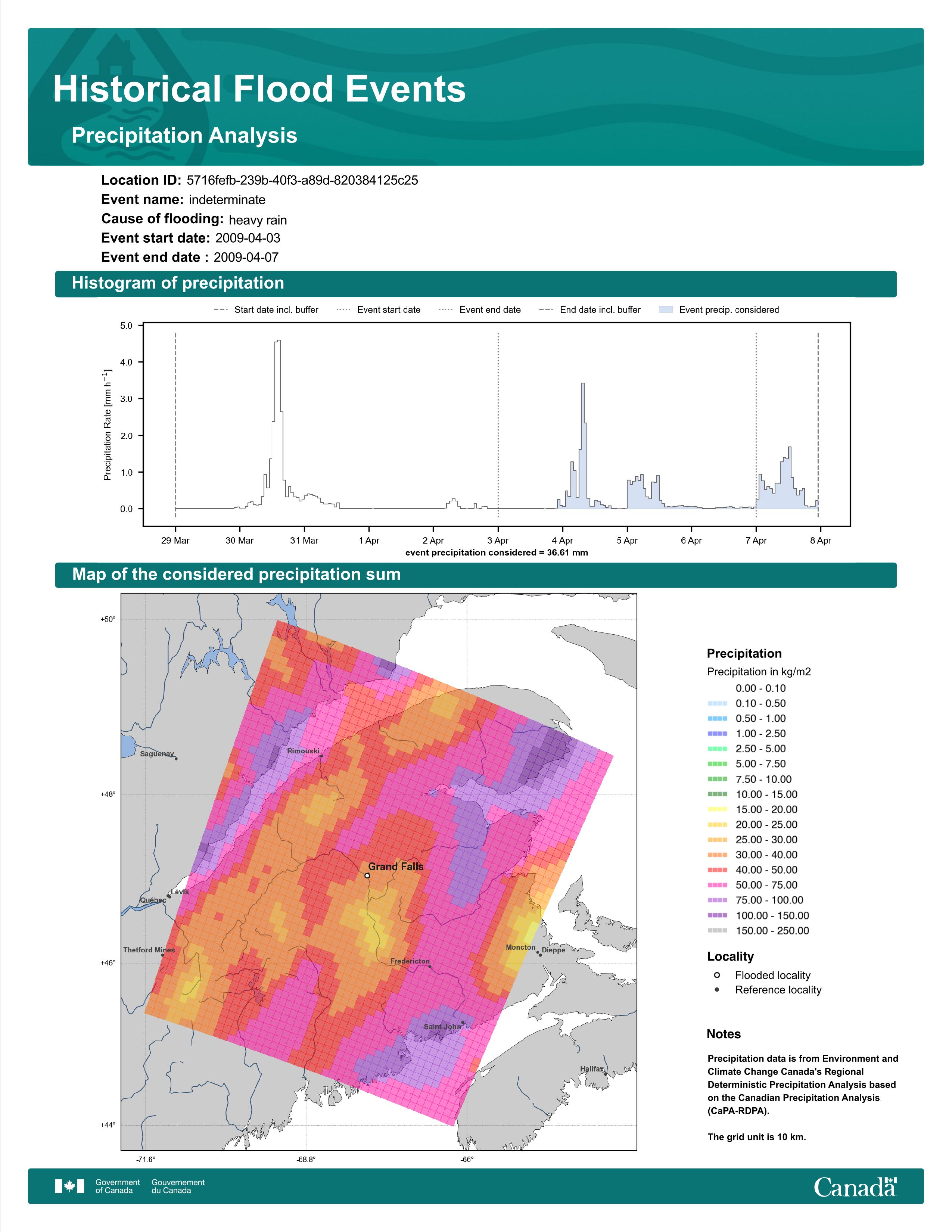
Task: Click 'event precipitation considered = 36.61 mm' caption
Action: coord(497,553)
